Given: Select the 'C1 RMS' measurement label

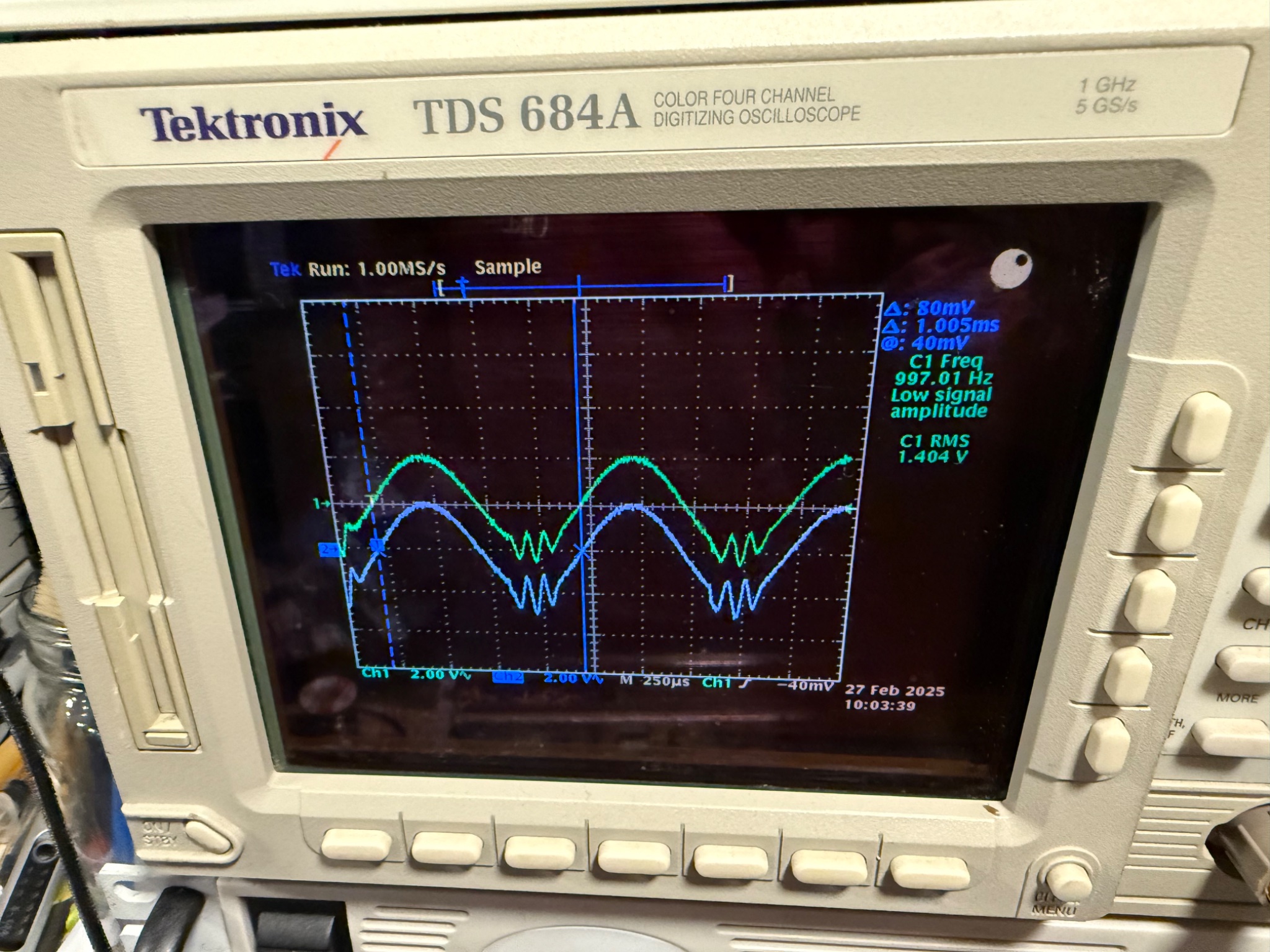Looking at the screenshot, I should pos(934,441).
